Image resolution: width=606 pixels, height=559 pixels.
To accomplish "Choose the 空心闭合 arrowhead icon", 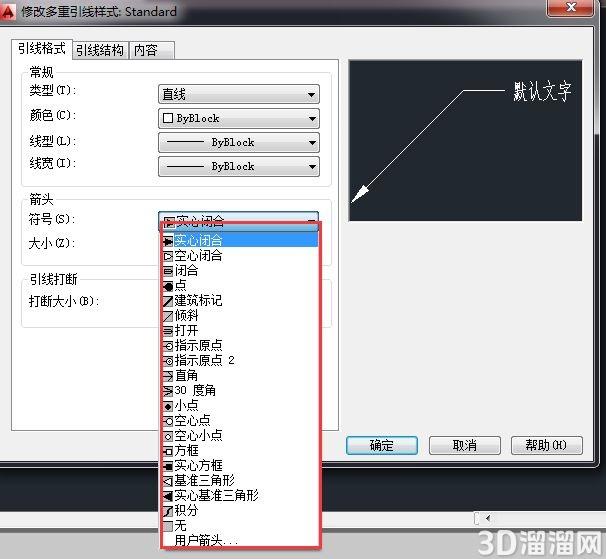I will tap(168, 256).
